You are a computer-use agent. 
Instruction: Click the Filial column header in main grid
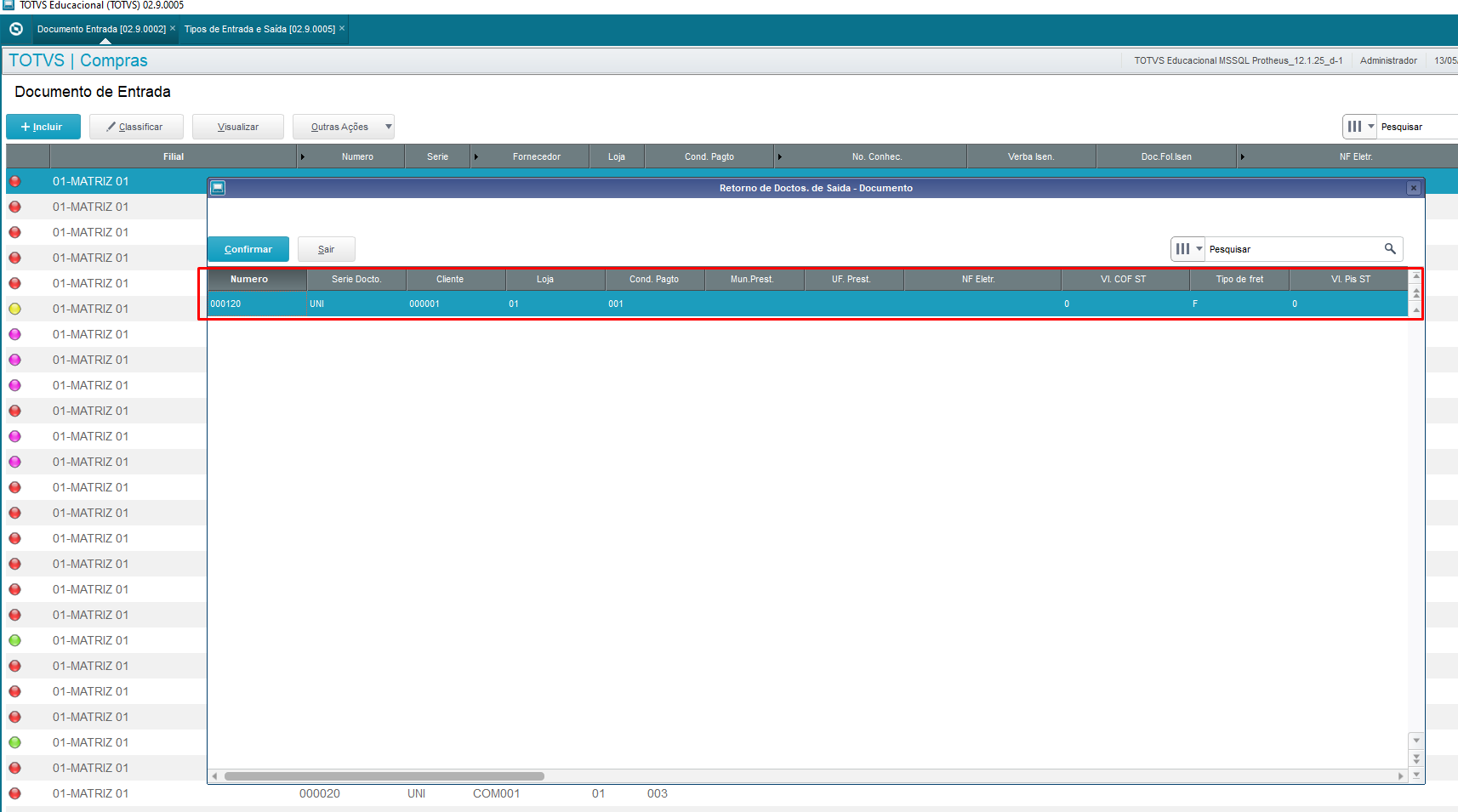[x=174, y=156]
